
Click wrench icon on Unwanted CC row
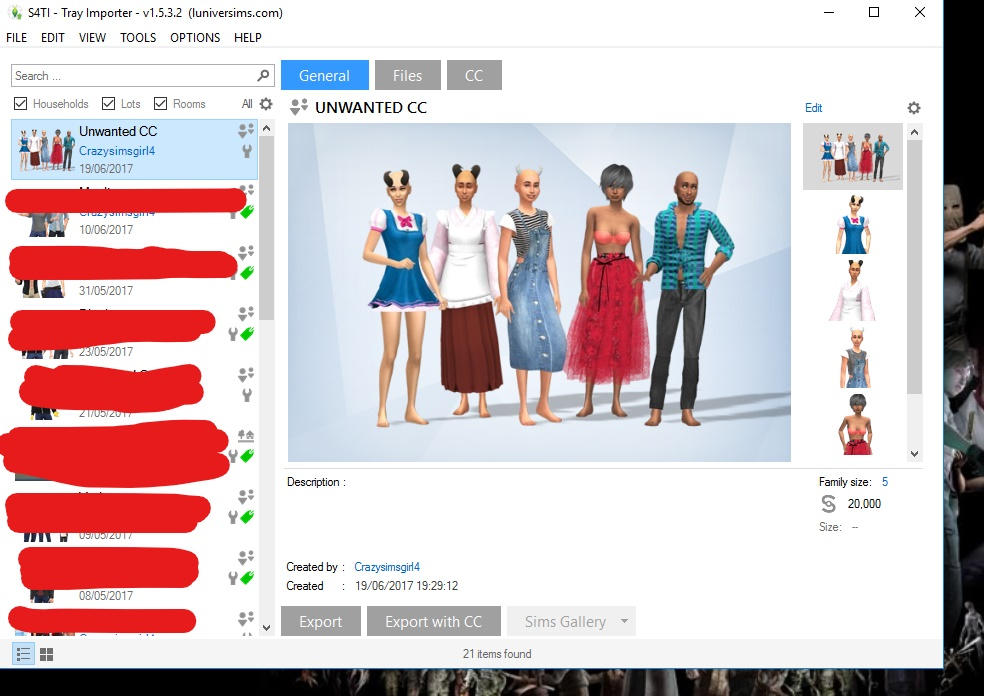click(247, 151)
